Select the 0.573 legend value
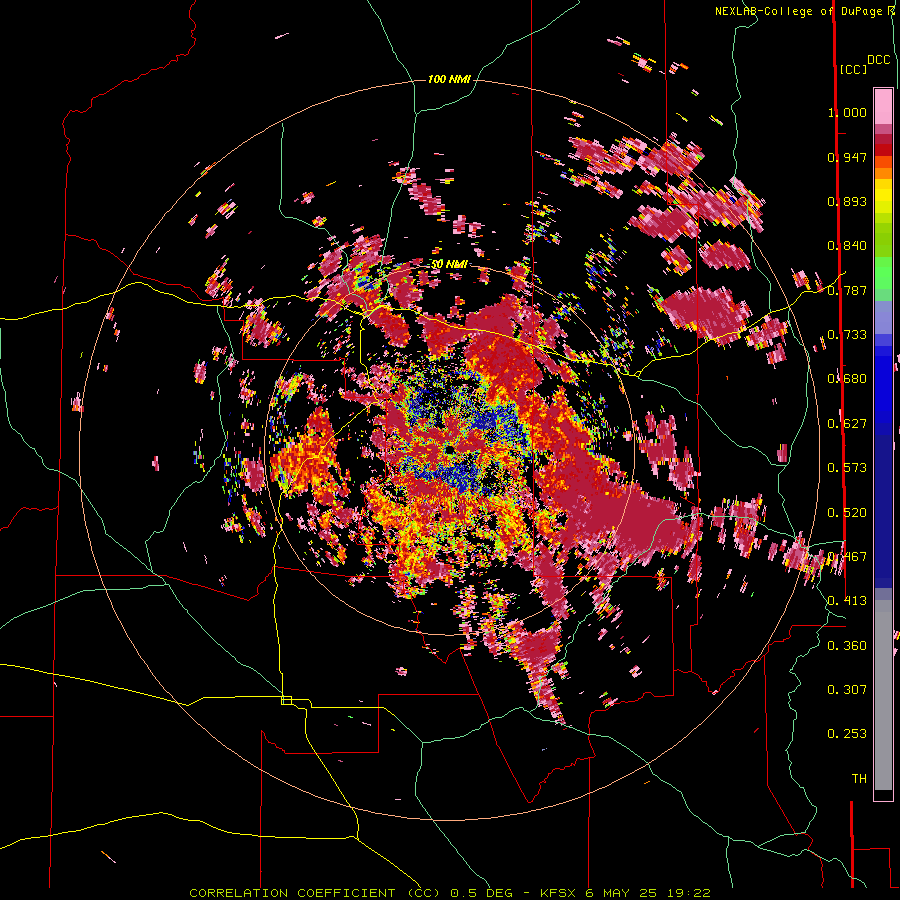900x900 pixels. [847, 468]
